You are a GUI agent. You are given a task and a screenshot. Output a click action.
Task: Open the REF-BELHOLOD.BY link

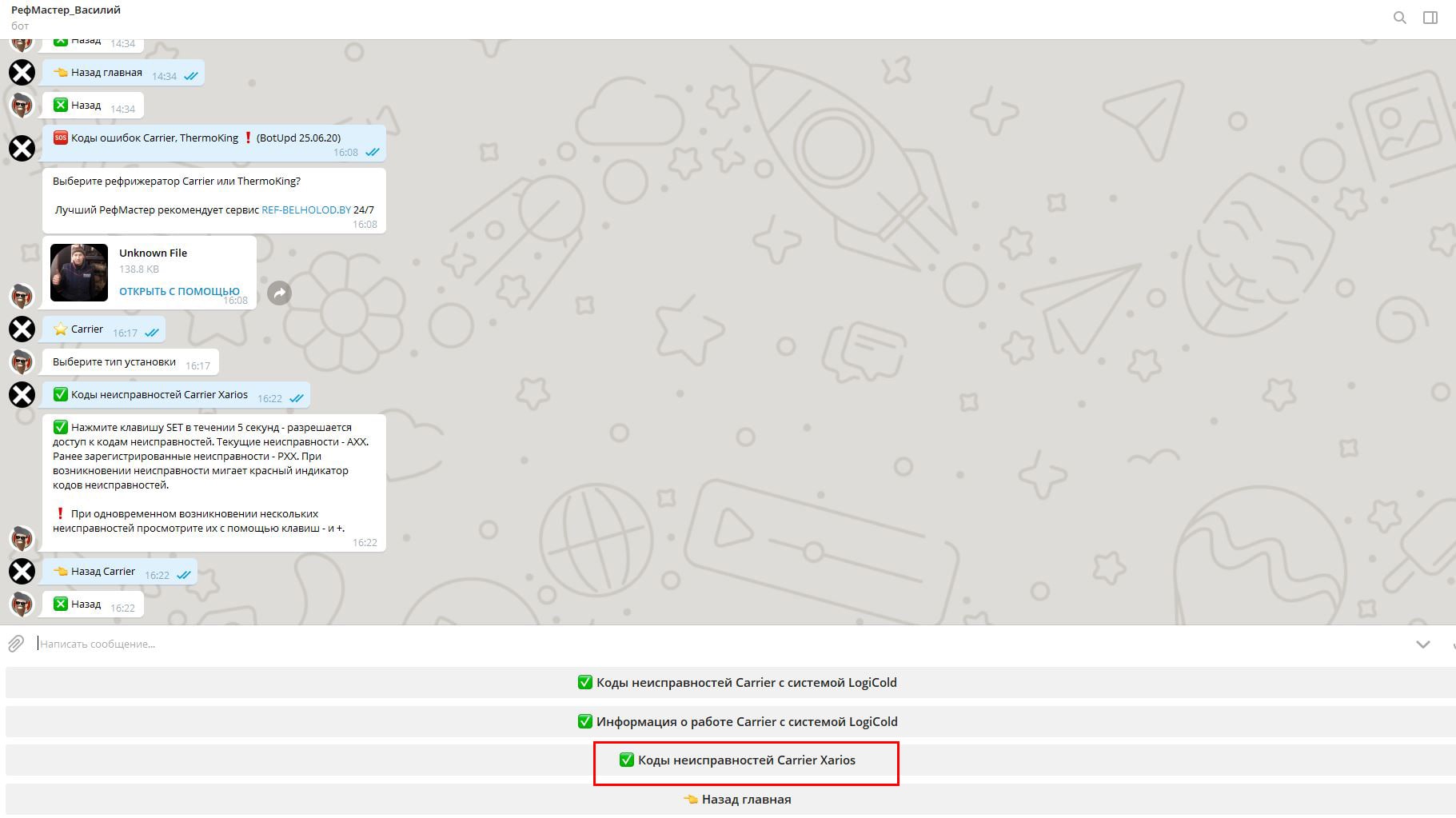[306, 209]
